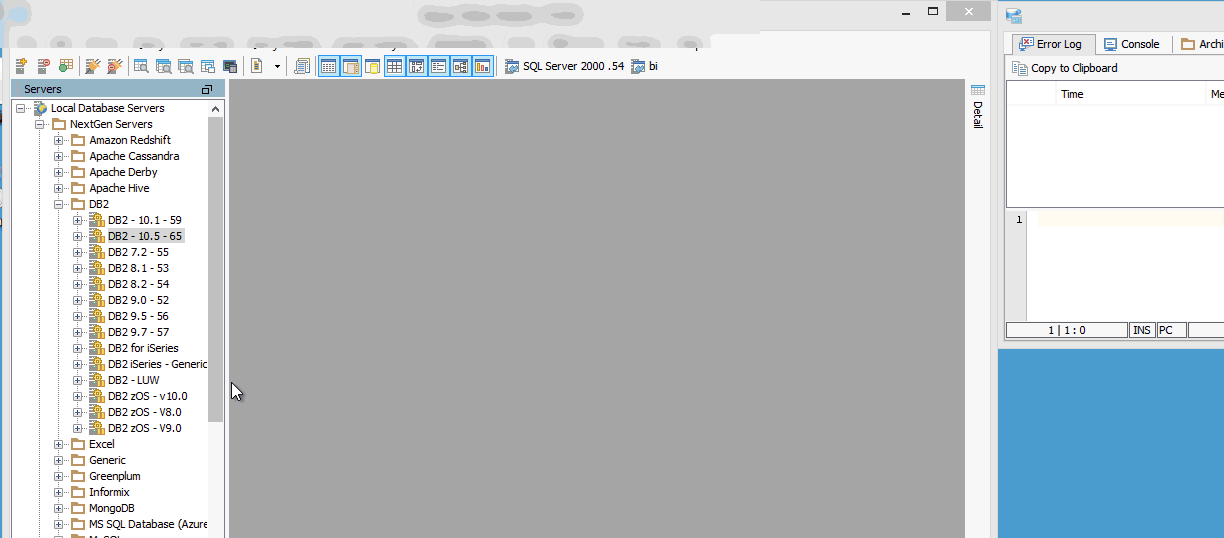
Task: Select the DB2 zOS - v10.0 server entry
Action: (147, 396)
